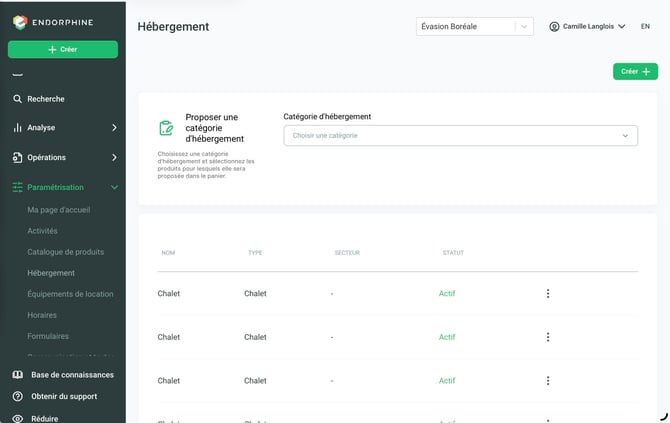Open Équipements de location

coord(70,294)
